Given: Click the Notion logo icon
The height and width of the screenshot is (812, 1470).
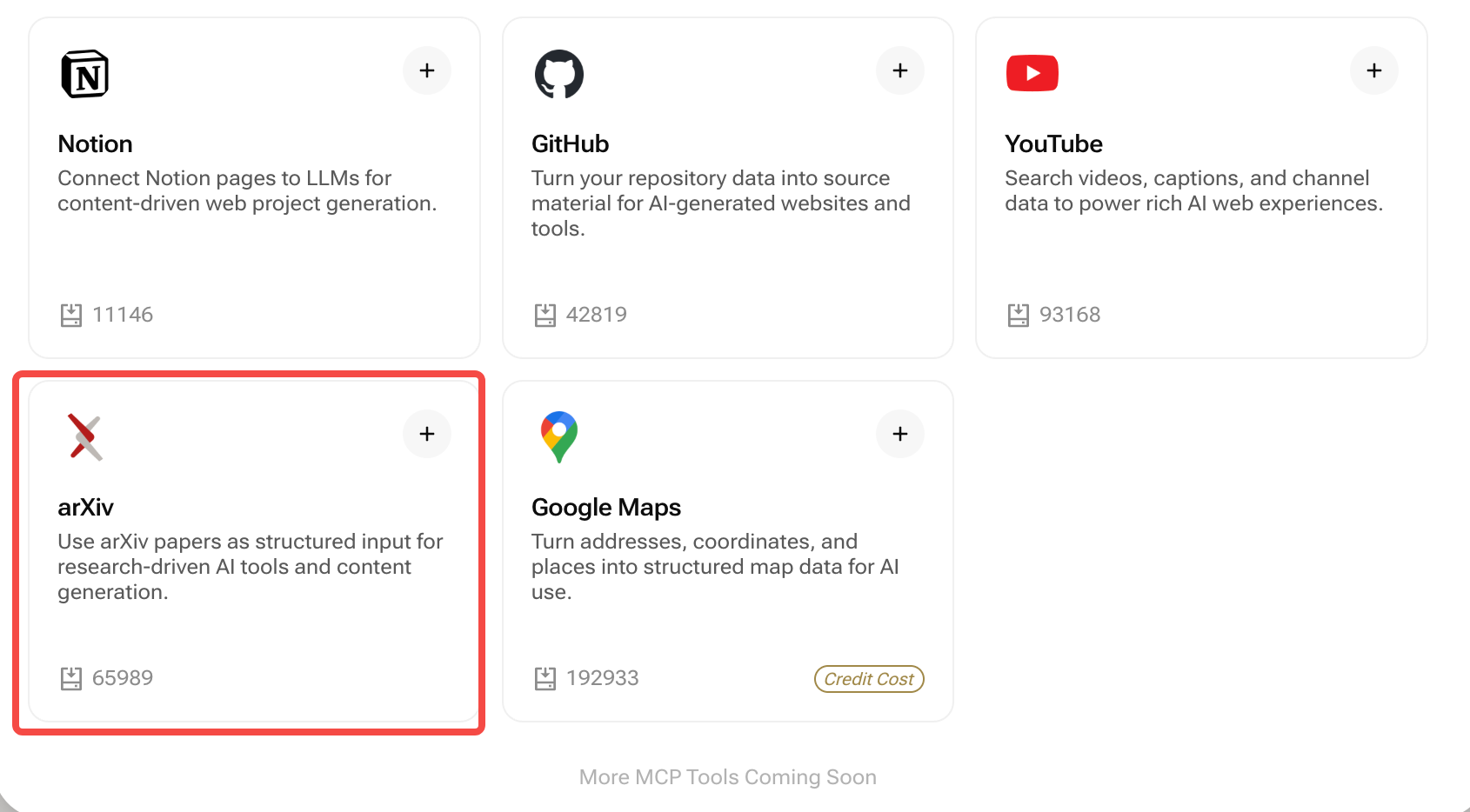Looking at the screenshot, I should tap(85, 74).
